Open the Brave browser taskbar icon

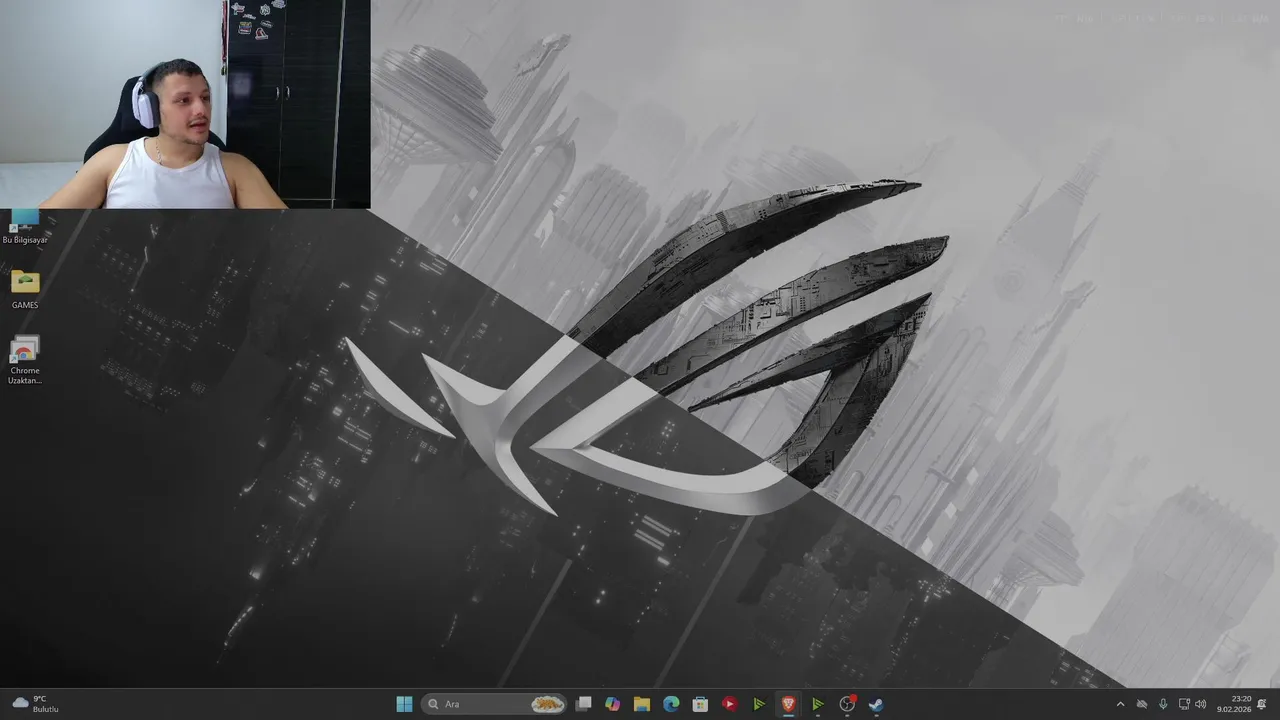[788, 704]
